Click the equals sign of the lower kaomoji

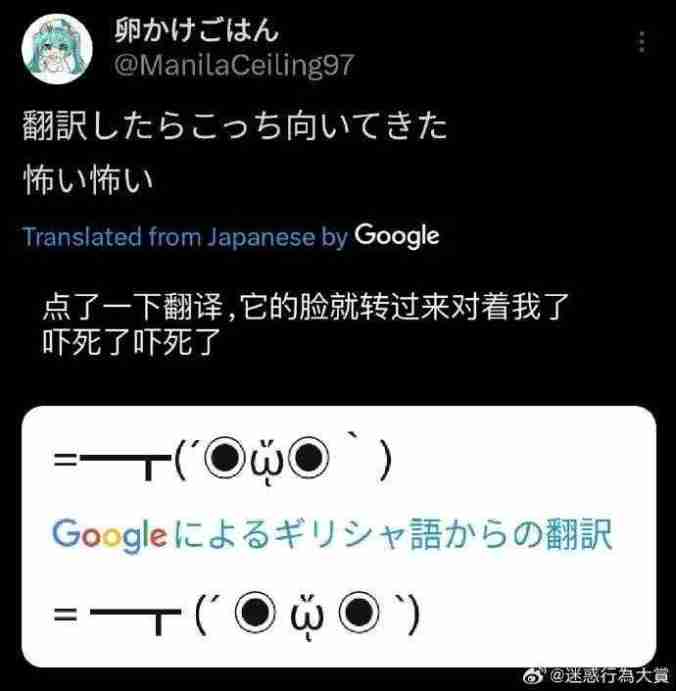(66, 613)
